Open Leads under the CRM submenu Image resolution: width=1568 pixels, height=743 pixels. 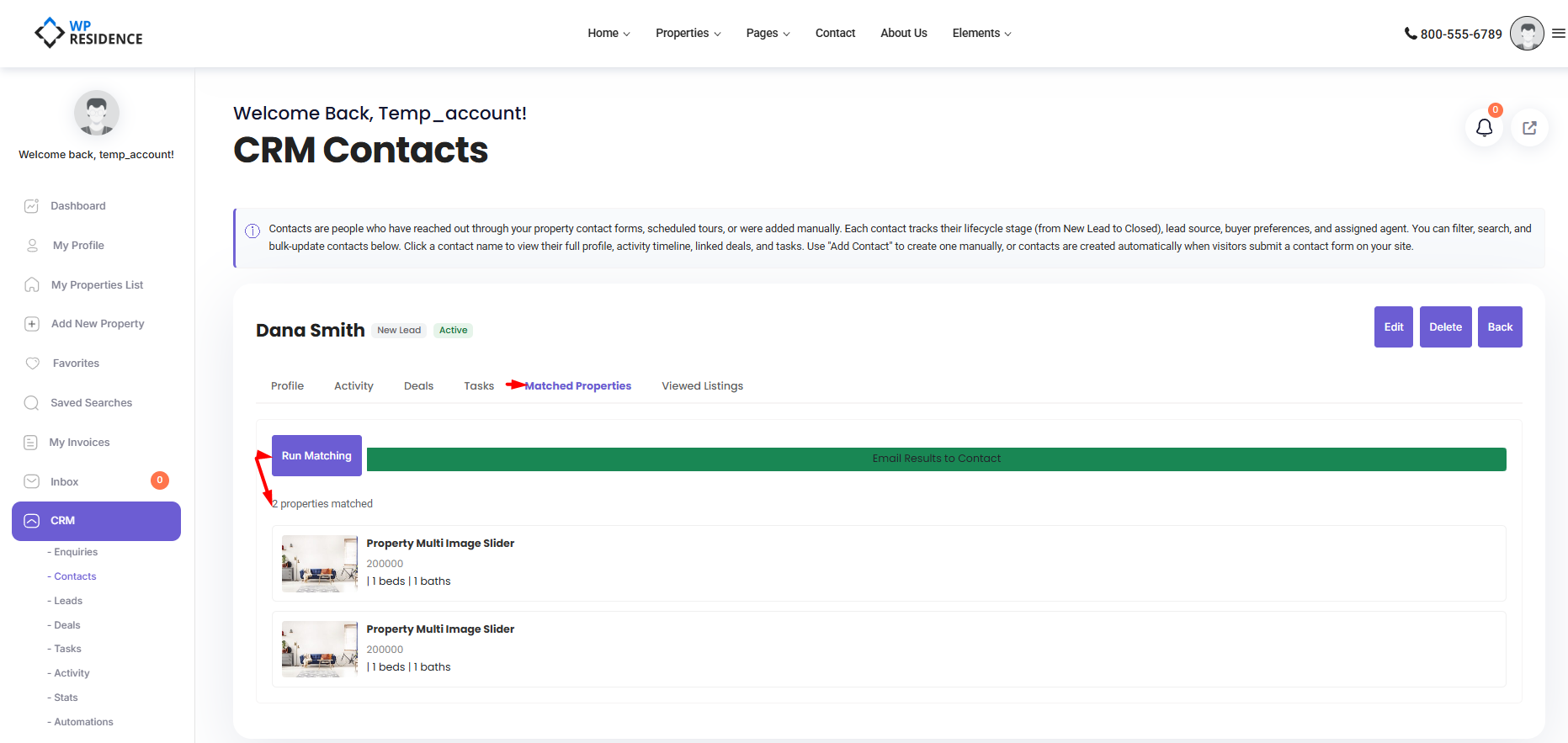pyautogui.click(x=68, y=601)
